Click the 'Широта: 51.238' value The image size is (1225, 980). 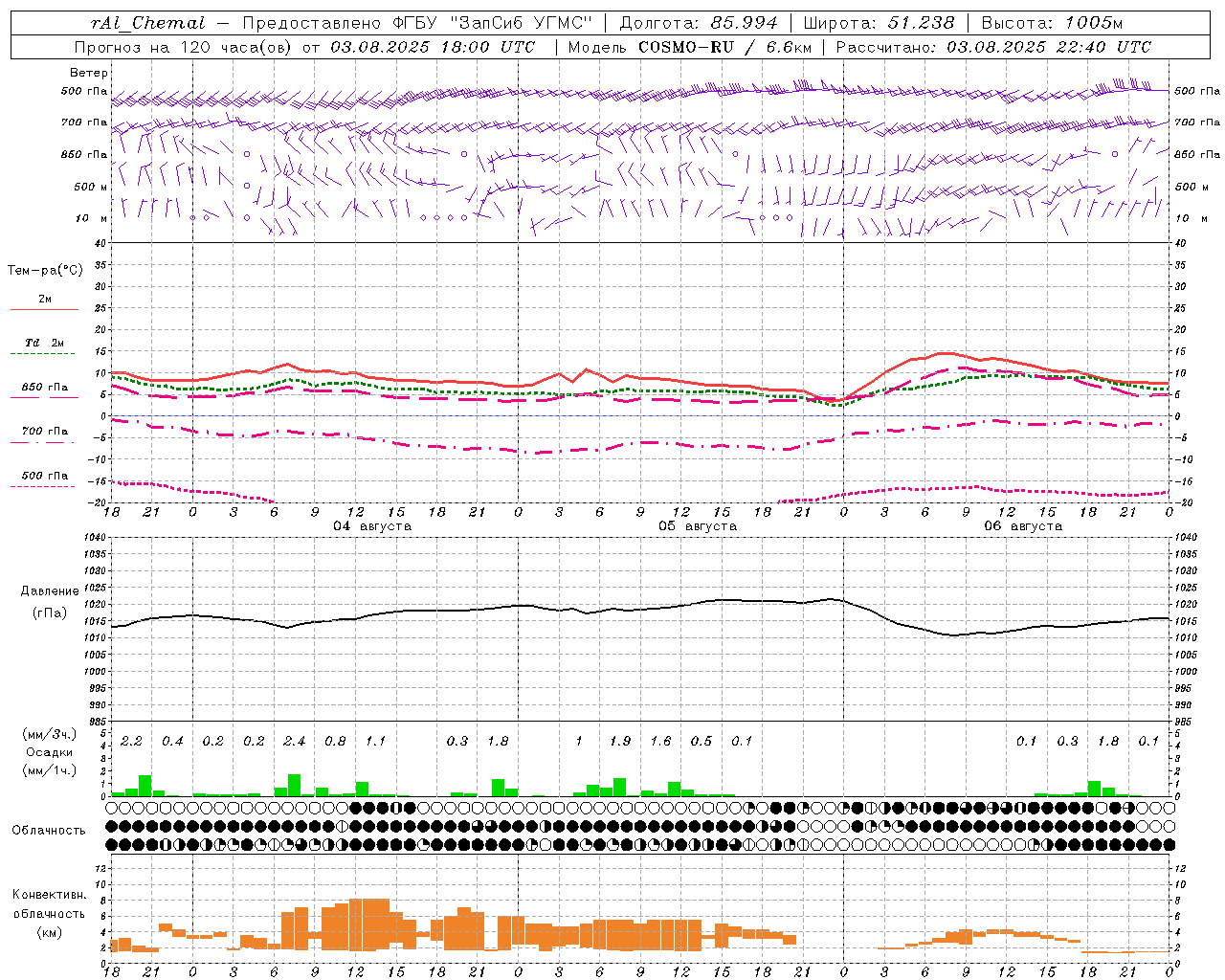(879, 23)
